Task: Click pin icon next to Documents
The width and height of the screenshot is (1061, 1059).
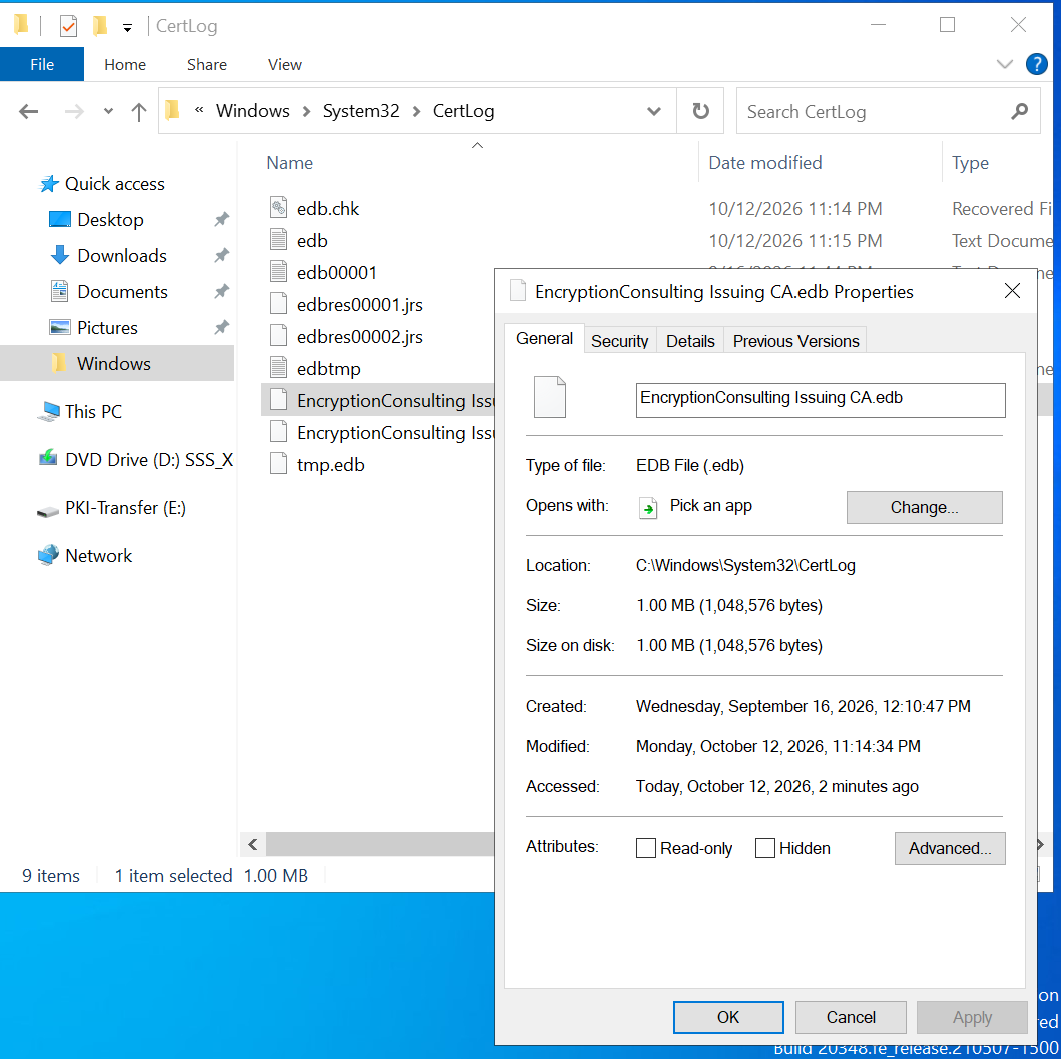Action: (221, 291)
